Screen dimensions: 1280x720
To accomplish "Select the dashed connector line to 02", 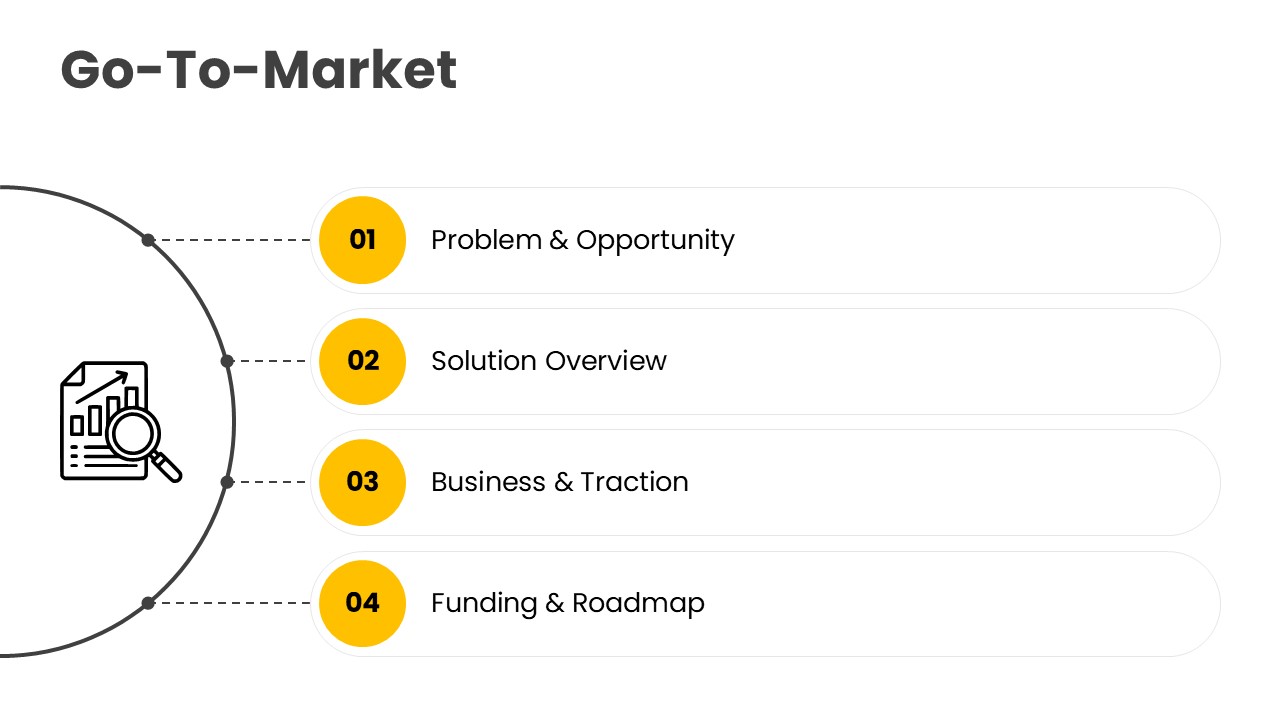I will pos(272,361).
